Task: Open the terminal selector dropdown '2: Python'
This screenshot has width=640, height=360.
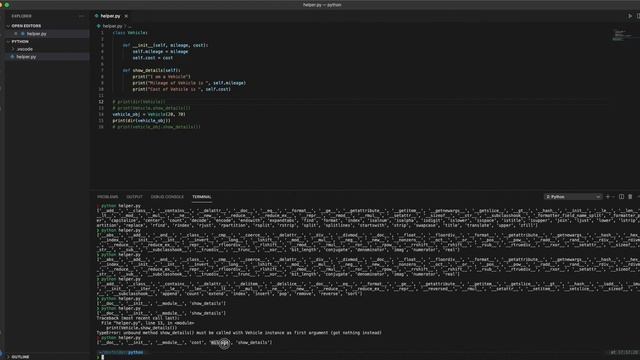Action: pyautogui.click(x=573, y=197)
